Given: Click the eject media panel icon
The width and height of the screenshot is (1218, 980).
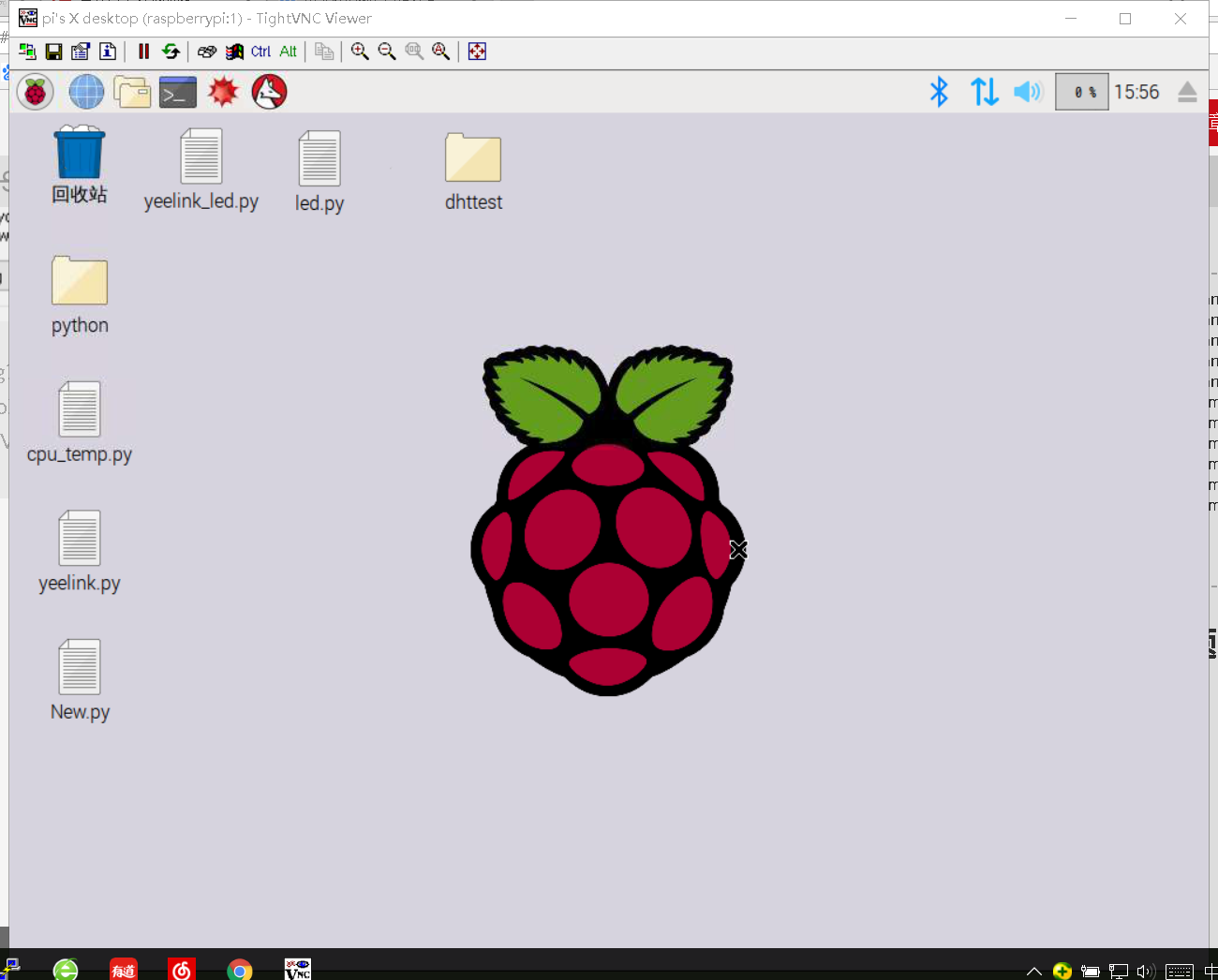Looking at the screenshot, I should pos(1187,92).
